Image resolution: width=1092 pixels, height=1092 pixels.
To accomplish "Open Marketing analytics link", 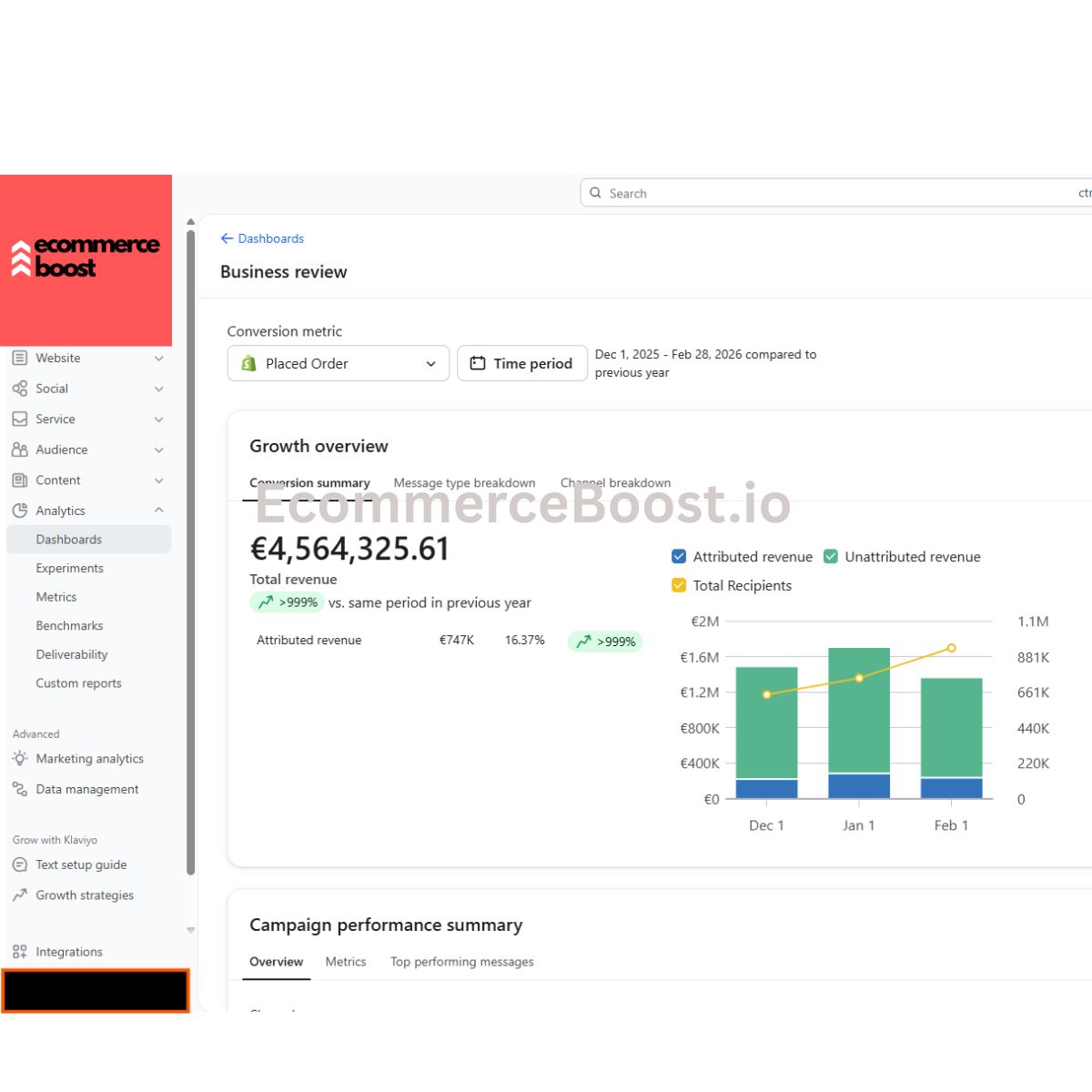I will (x=89, y=758).
